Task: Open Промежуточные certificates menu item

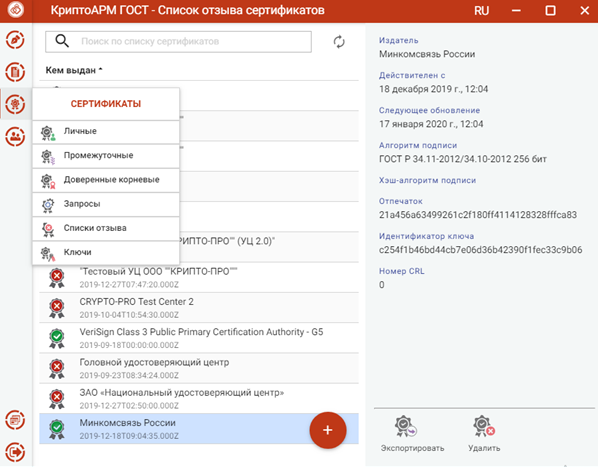Action: click(106, 156)
